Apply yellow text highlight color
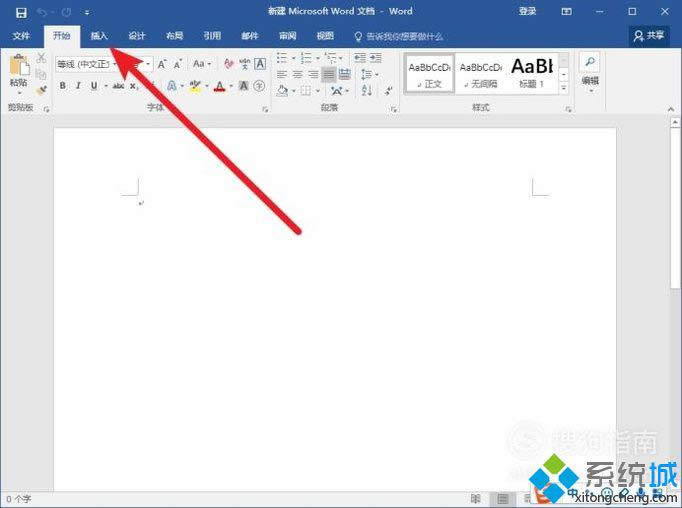 click(x=195, y=86)
